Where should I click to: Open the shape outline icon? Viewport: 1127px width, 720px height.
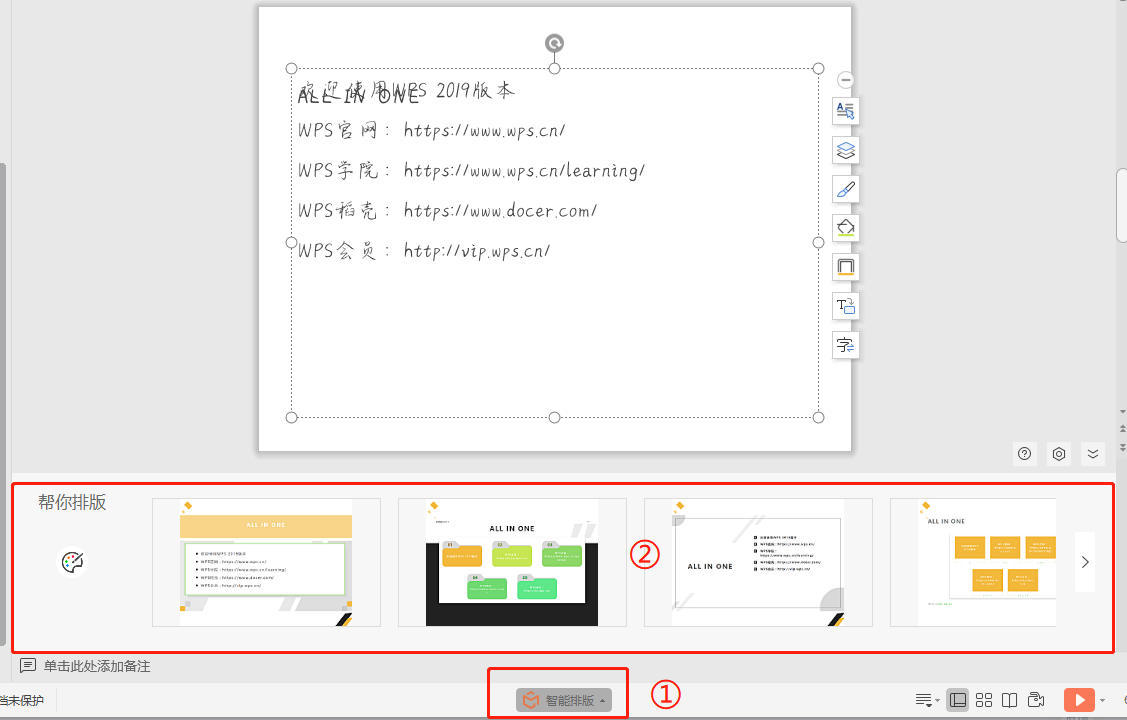[x=845, y=267]
